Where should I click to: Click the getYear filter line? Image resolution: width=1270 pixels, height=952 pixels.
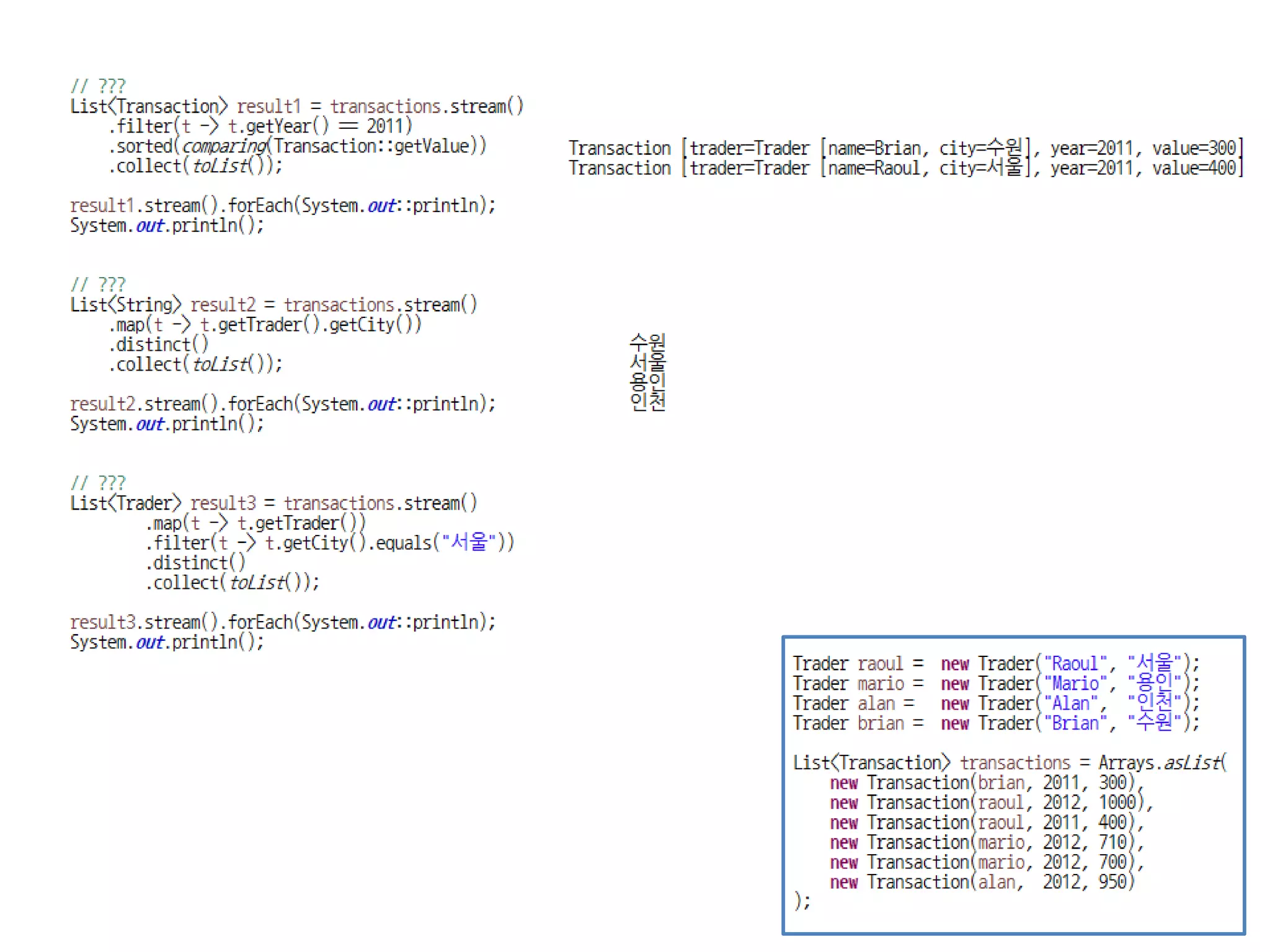tap(260, 126)
